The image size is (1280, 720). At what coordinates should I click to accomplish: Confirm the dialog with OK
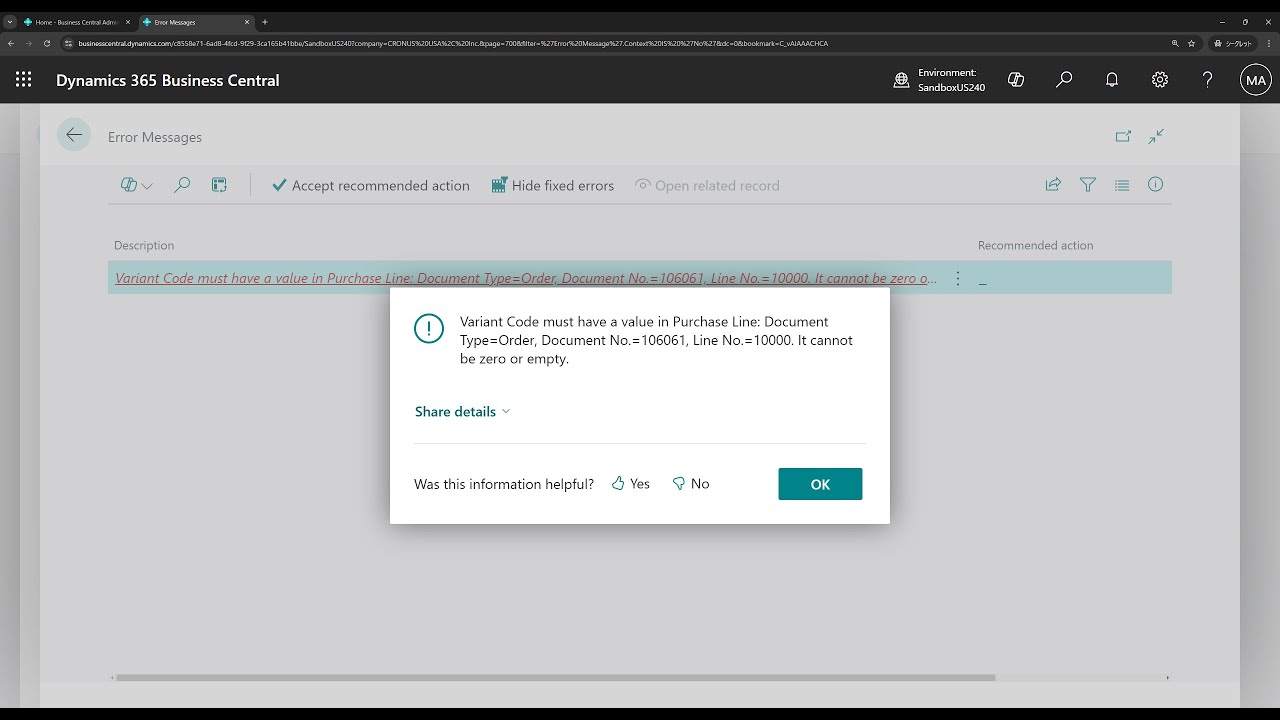[820, 484]
